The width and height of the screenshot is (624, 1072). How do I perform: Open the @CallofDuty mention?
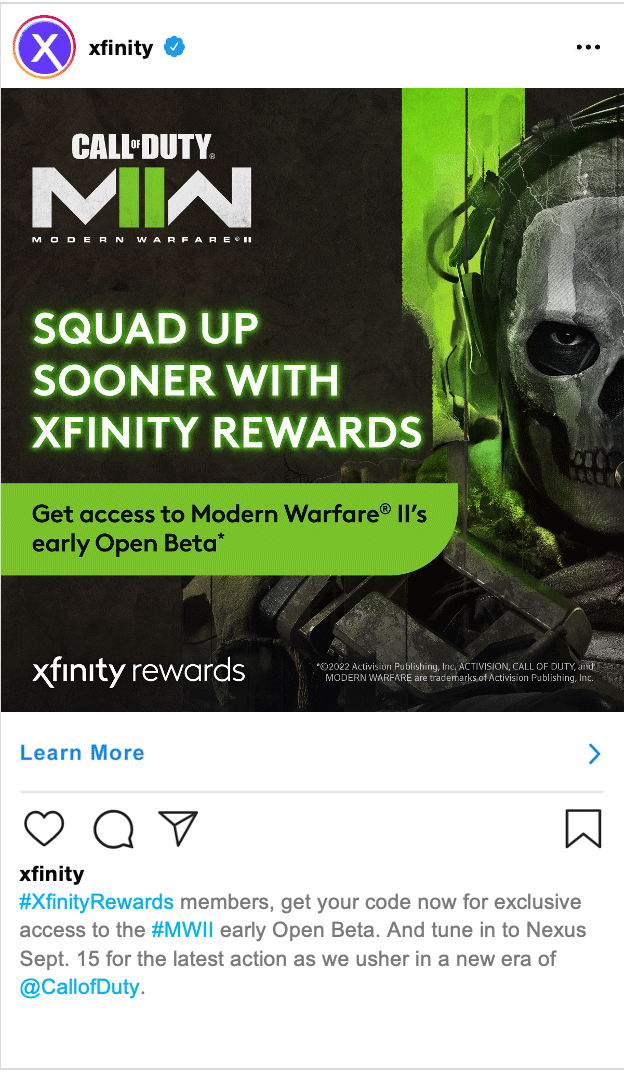coord(80,987)
